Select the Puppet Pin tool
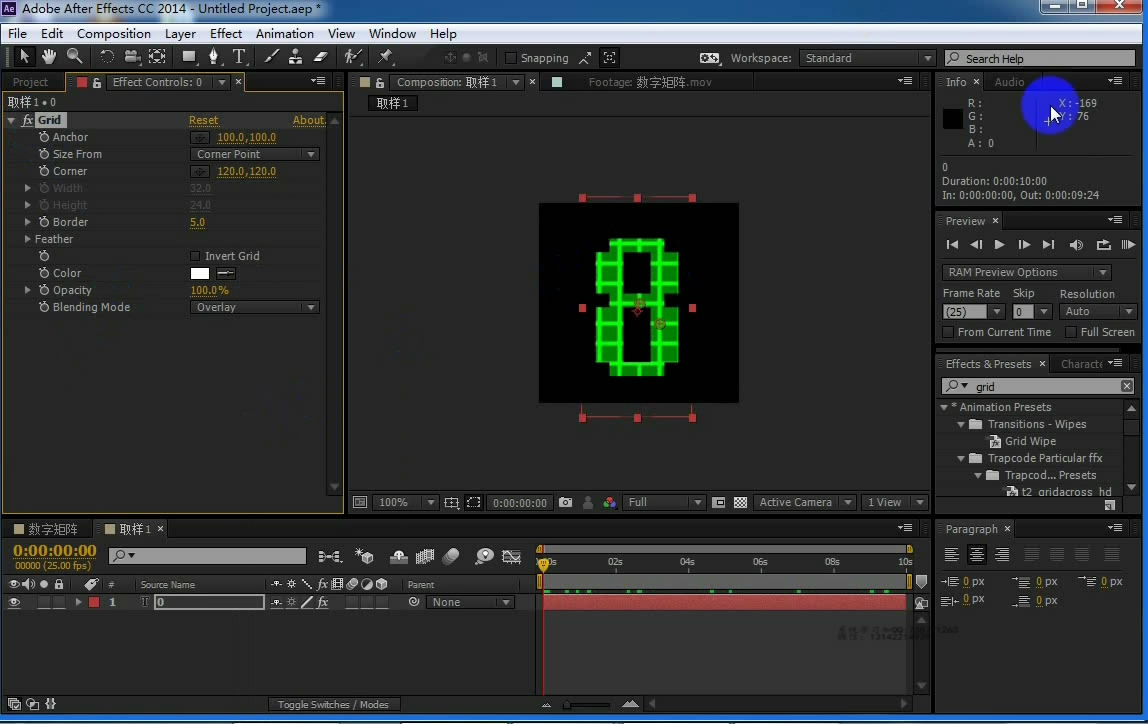 pyautogui.click(x=385, y=56)
